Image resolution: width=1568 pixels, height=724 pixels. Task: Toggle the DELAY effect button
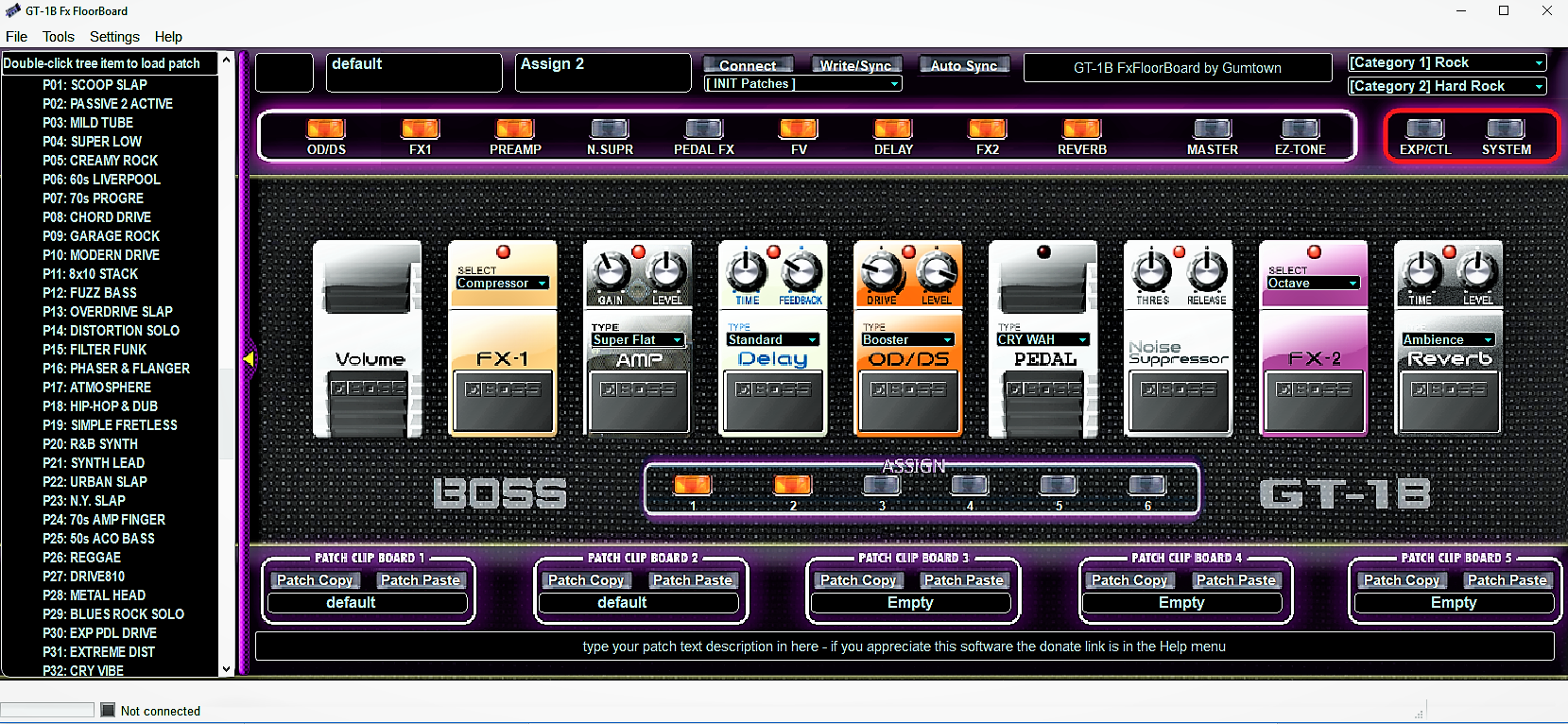pos(893,129)
